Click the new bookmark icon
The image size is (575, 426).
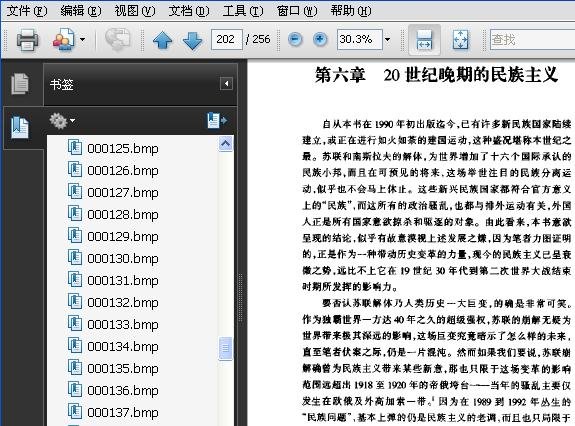pos(217,120)
